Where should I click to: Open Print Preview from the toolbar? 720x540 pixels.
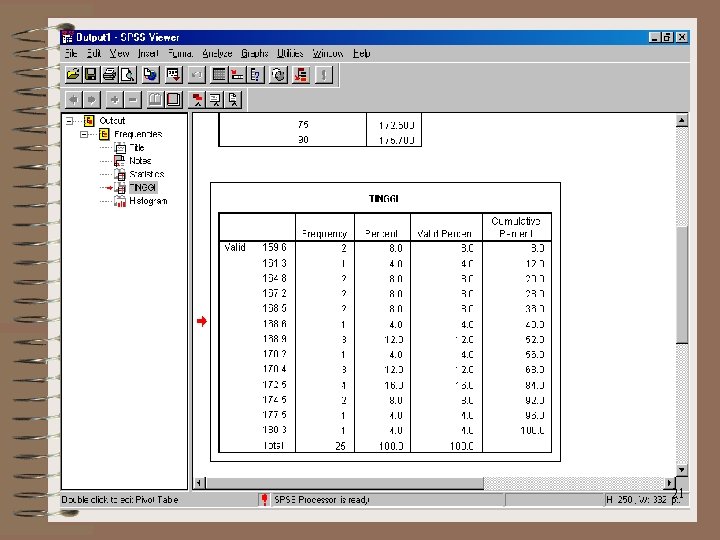click(x=128, y=74)
